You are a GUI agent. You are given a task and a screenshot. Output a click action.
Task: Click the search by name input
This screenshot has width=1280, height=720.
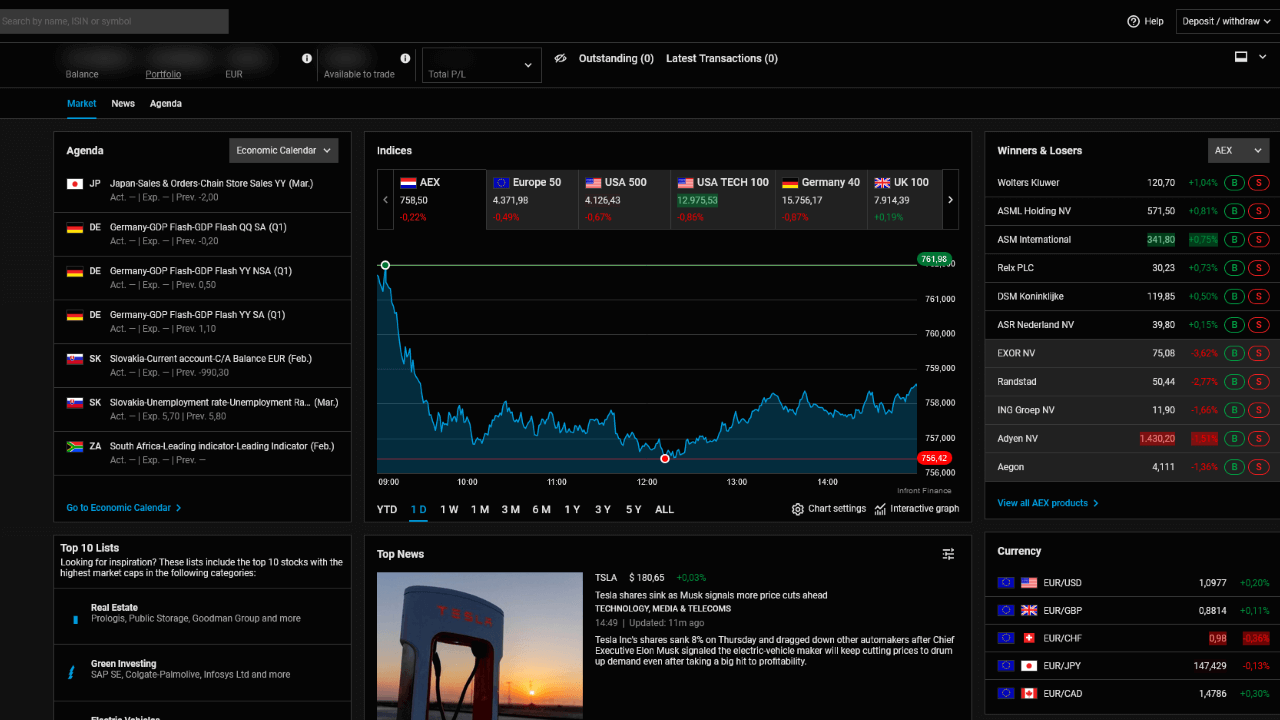click(x=114, y=21)
